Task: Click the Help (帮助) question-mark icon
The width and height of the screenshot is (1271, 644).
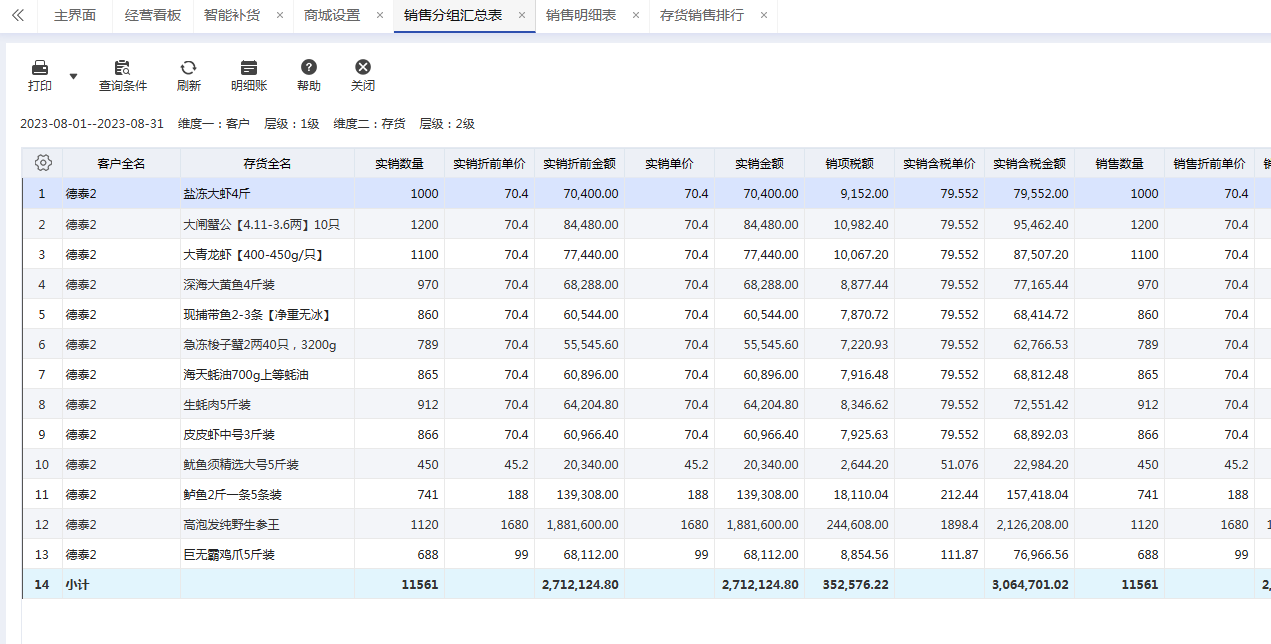Action: click(309, 68)
